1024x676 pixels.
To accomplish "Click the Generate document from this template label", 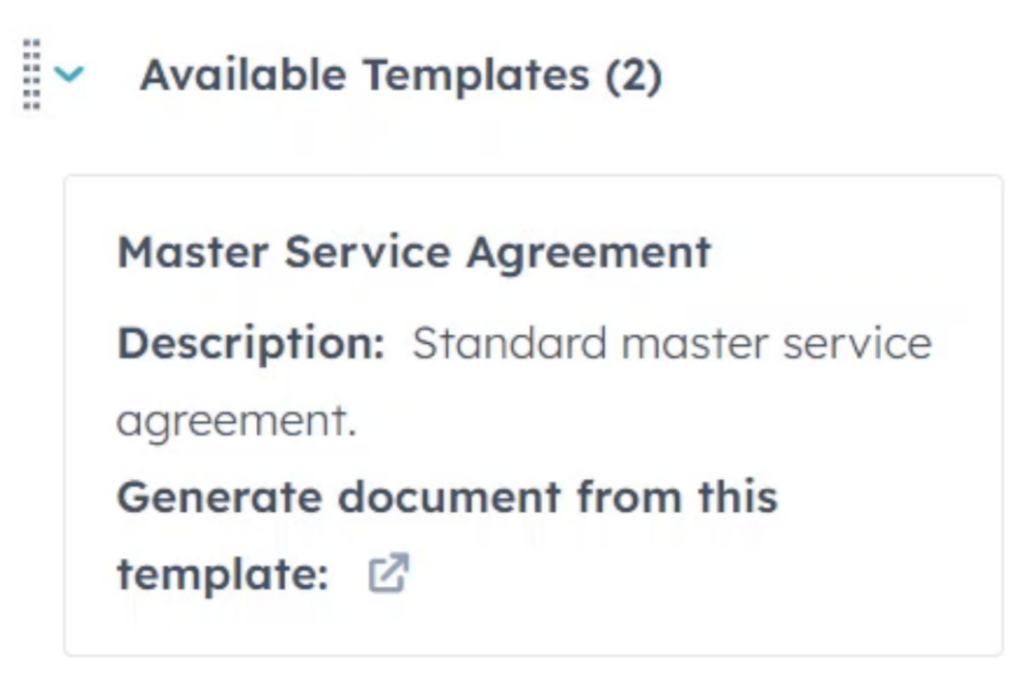I will pyautogui.click(x=447, y=536).
